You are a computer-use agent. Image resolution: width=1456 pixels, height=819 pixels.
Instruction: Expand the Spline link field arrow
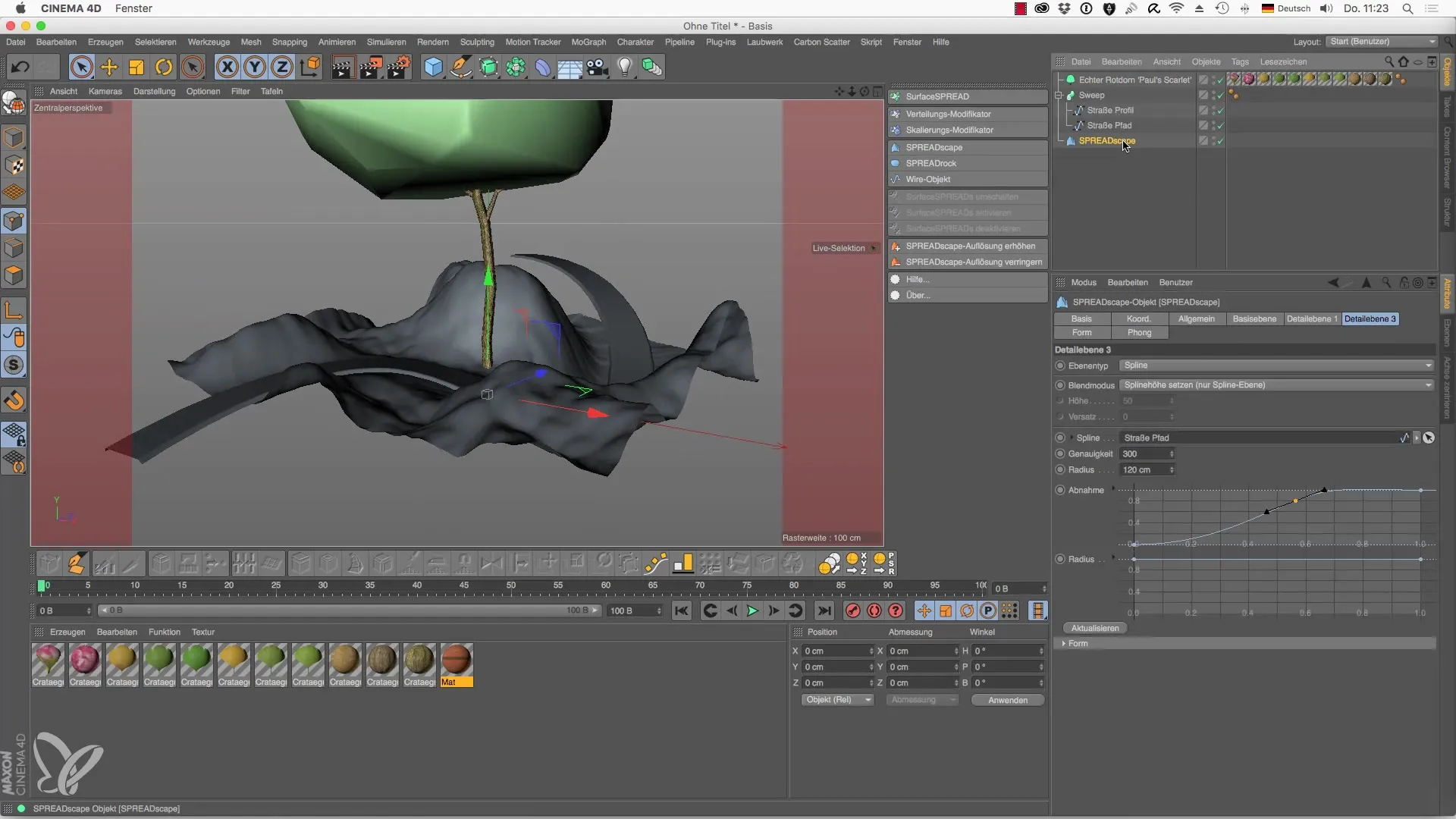point(1072,438)
